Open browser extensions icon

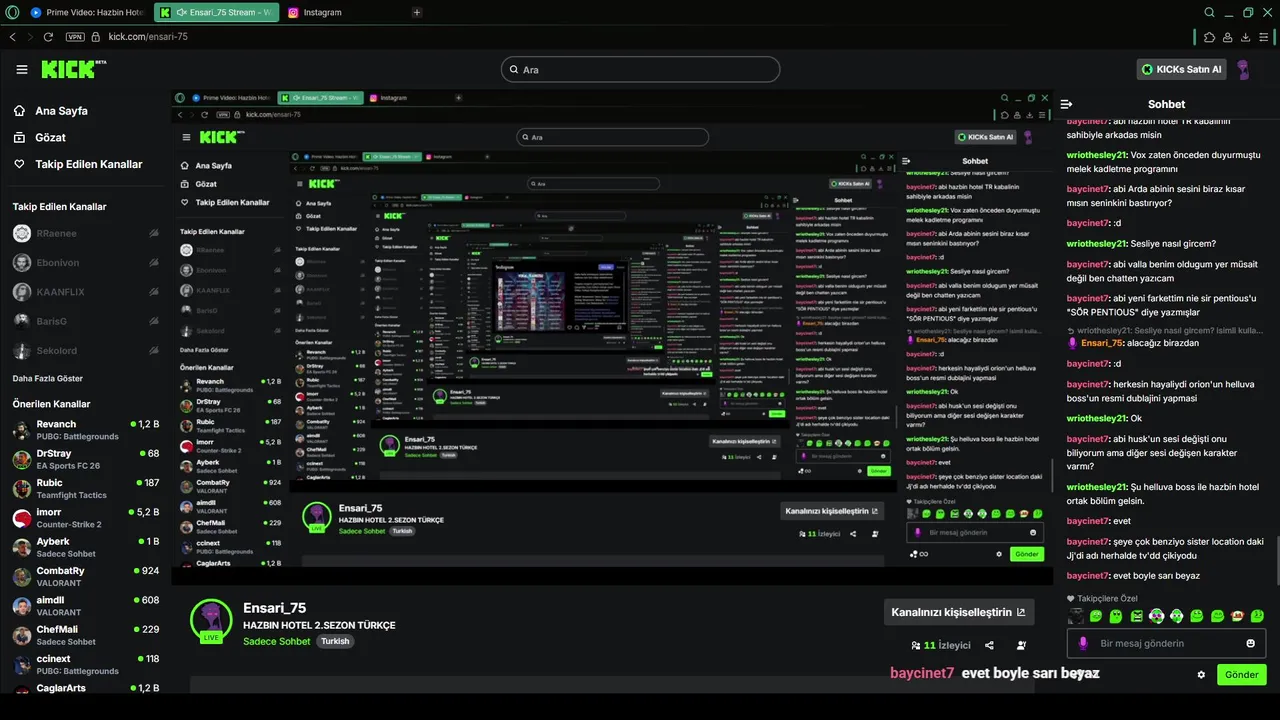[1209, 37]
